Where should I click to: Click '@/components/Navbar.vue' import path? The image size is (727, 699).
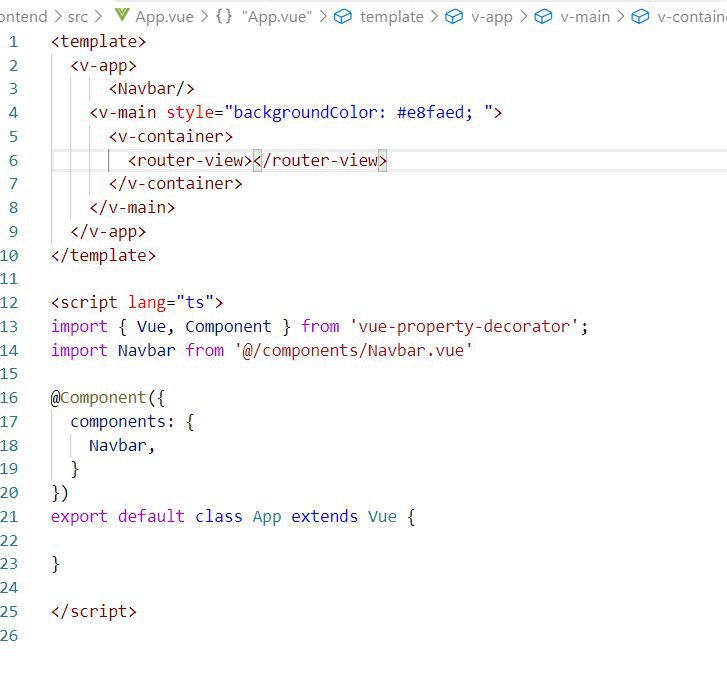click(353, 350)
